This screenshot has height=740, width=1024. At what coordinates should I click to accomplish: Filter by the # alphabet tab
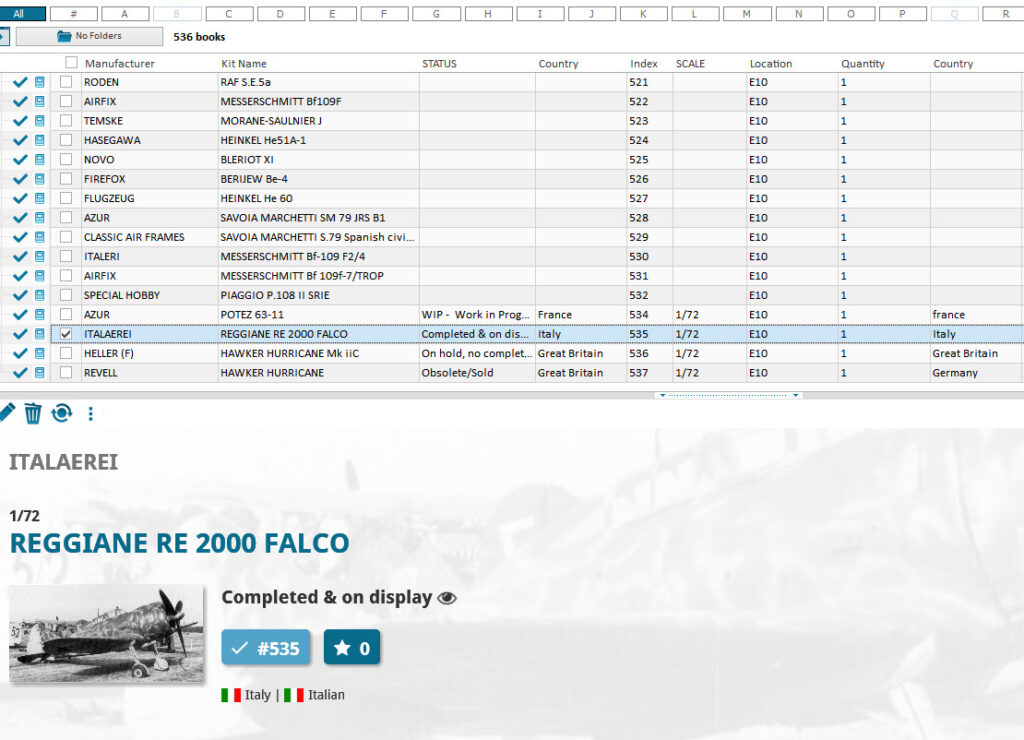pyautogui.click(x=74, y=14)
